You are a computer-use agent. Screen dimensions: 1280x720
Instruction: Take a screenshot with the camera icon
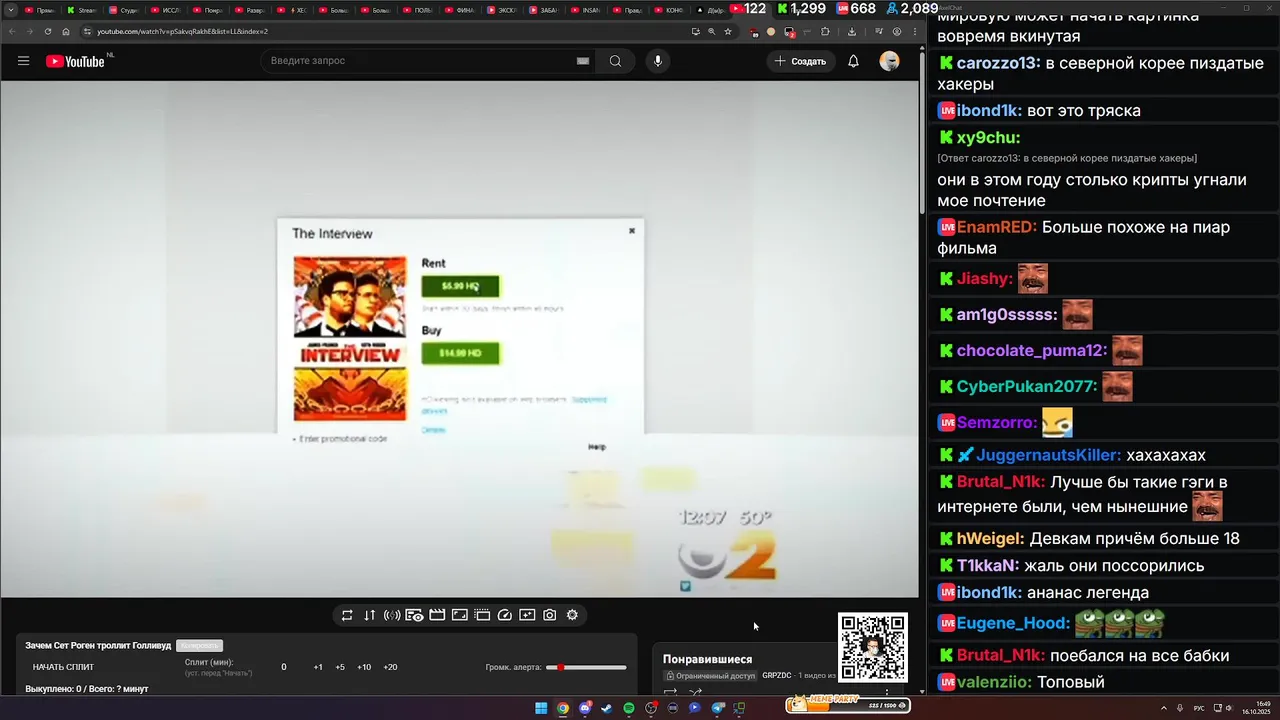click(549, 615)
